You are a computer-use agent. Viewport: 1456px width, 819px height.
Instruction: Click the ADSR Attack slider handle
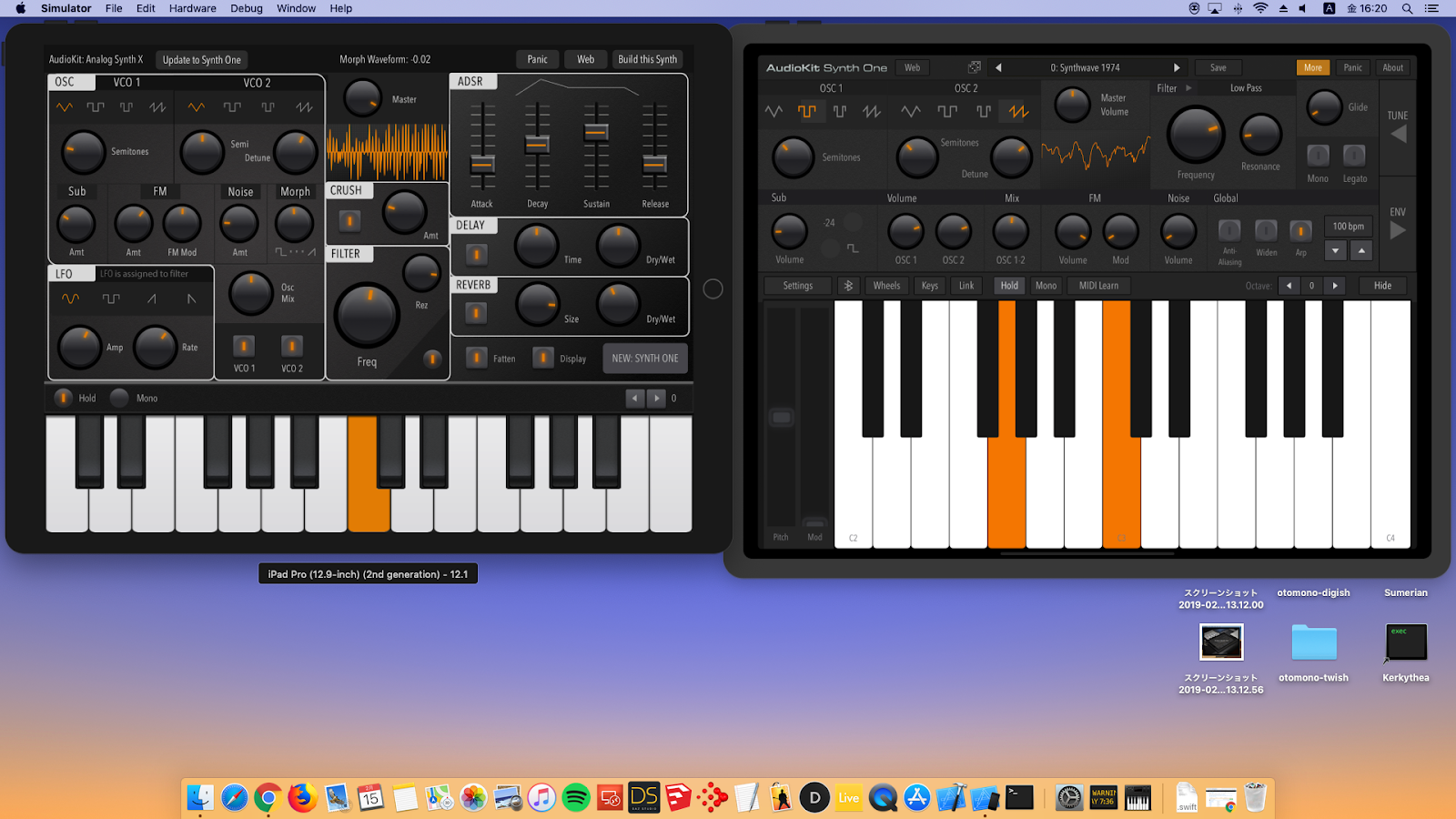482,165
